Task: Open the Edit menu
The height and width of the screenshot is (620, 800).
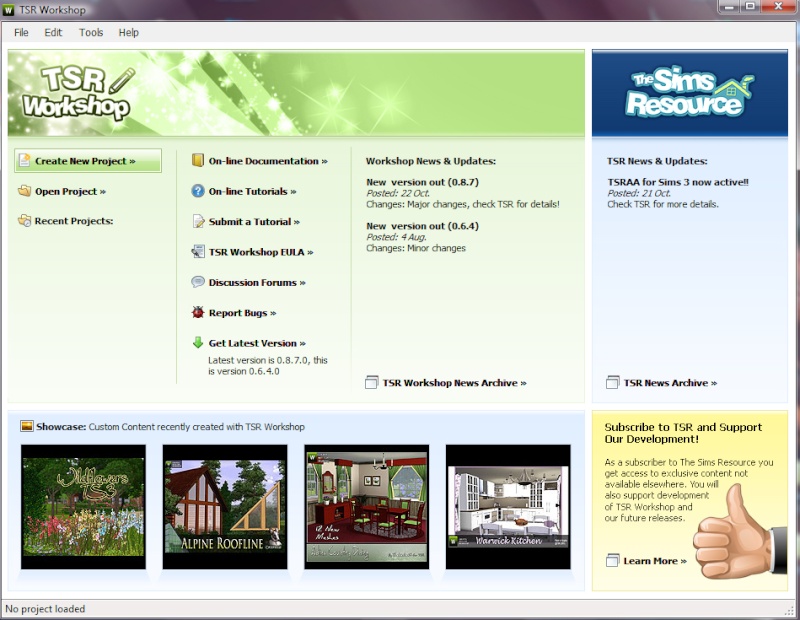Action: 53,33
